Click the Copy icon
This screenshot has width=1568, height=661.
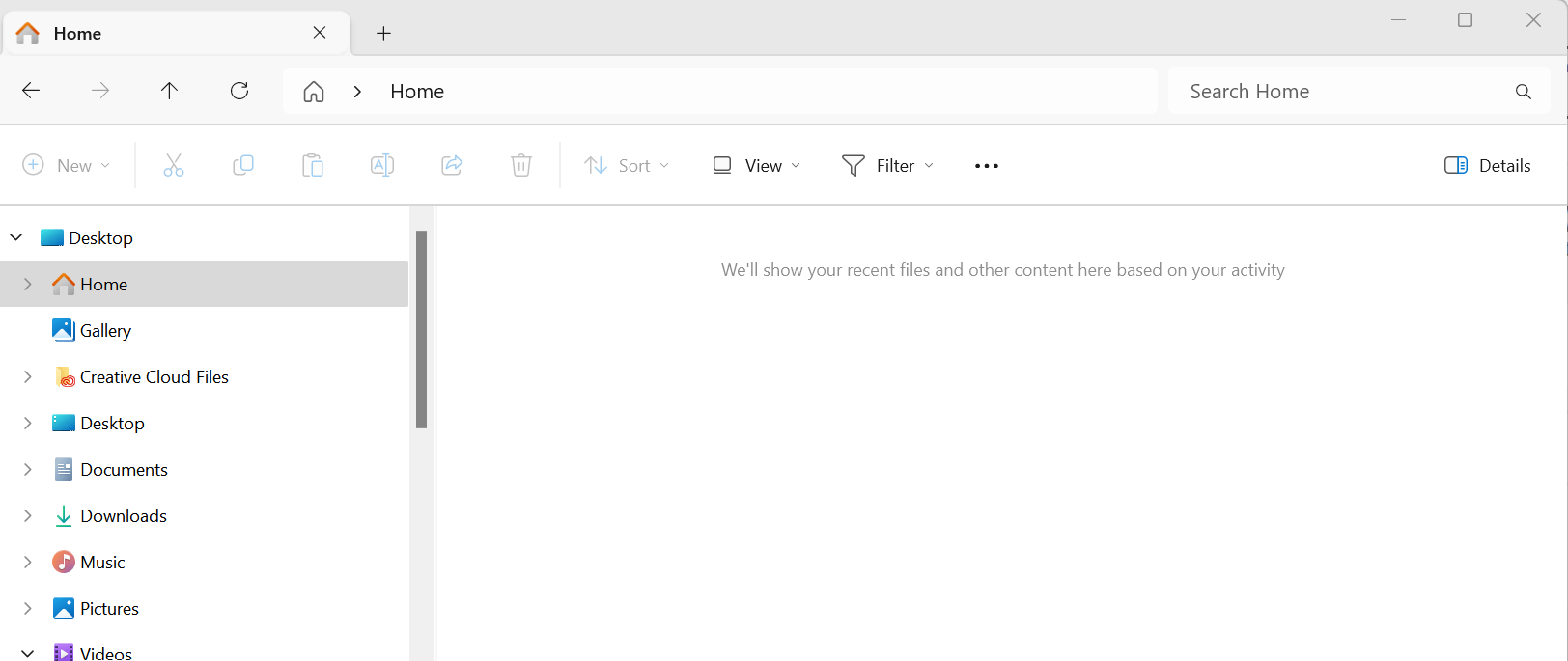[243, 166]
